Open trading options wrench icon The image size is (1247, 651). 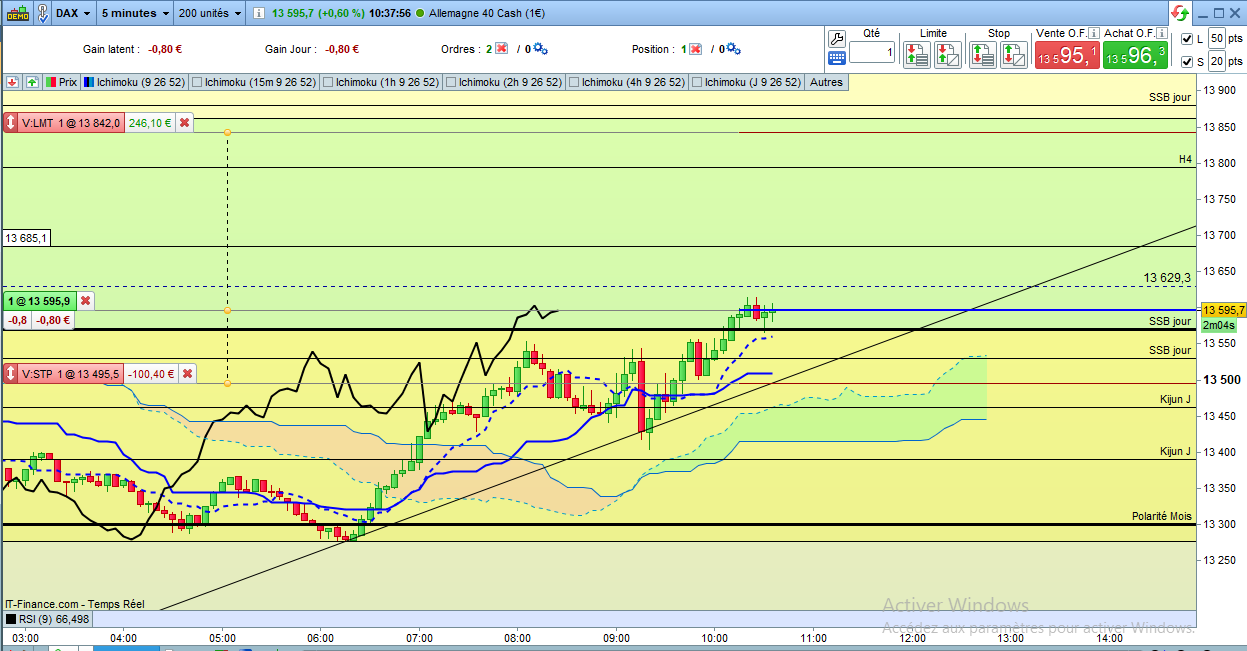(837, 38)
